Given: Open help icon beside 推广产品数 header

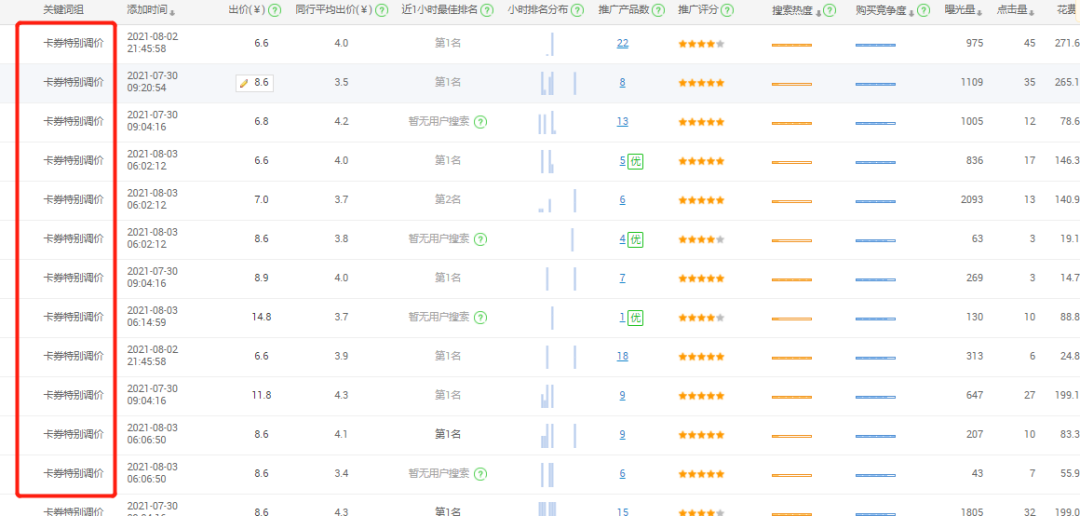Looking at the screenshot, I should (658, 10).
